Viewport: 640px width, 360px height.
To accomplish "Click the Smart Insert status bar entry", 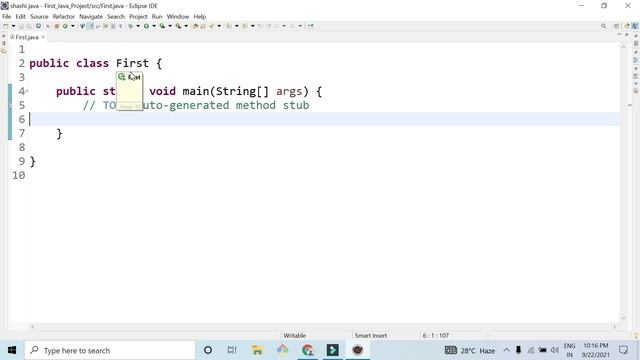I will pos(371,336).
